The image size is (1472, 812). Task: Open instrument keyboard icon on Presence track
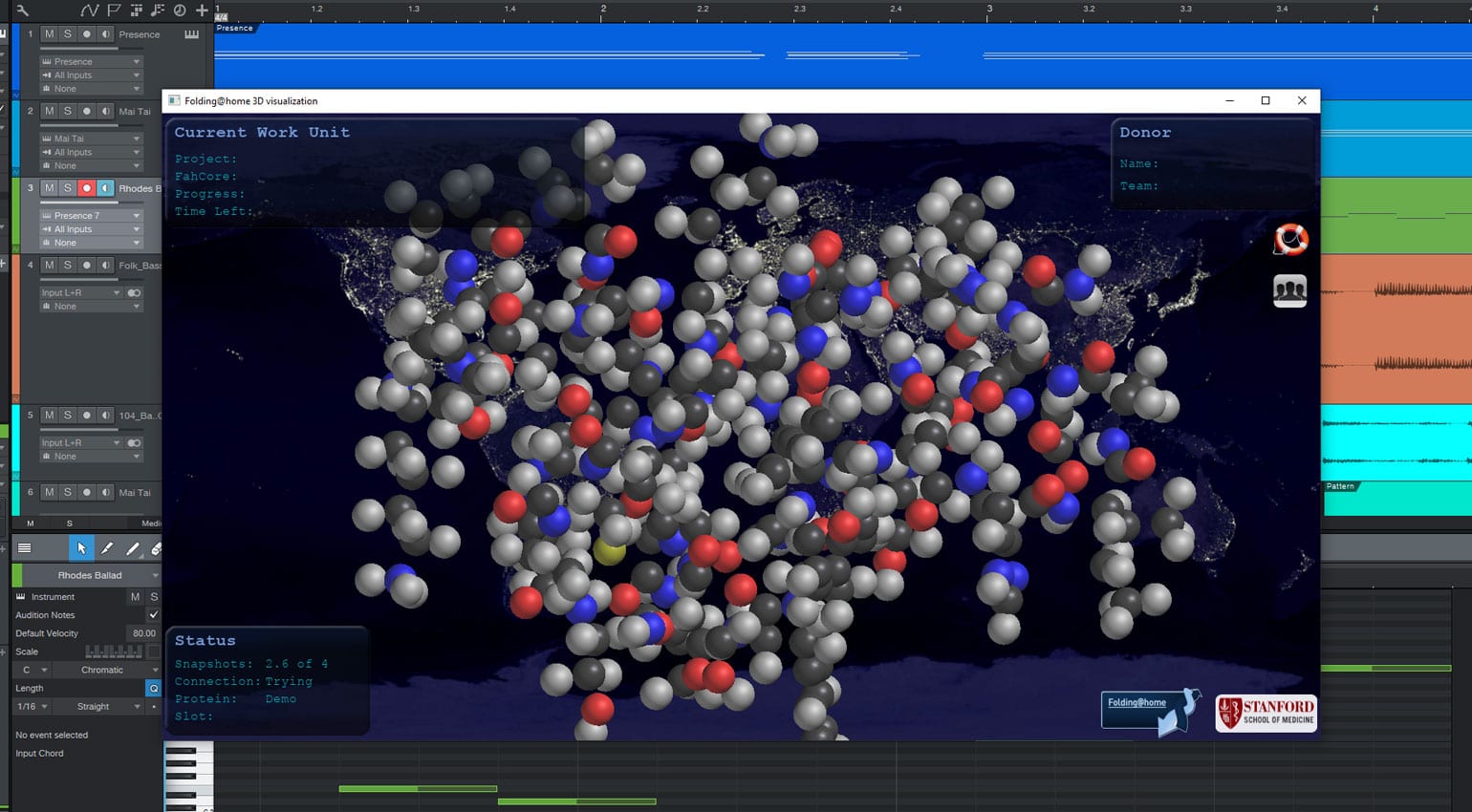(191, 34)
